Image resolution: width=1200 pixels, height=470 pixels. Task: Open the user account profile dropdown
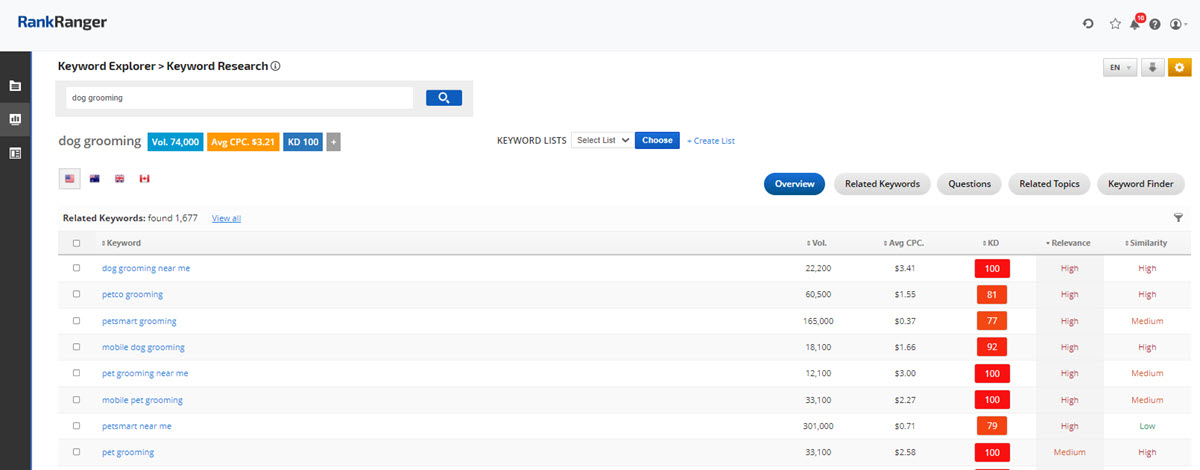(1178, 24)
